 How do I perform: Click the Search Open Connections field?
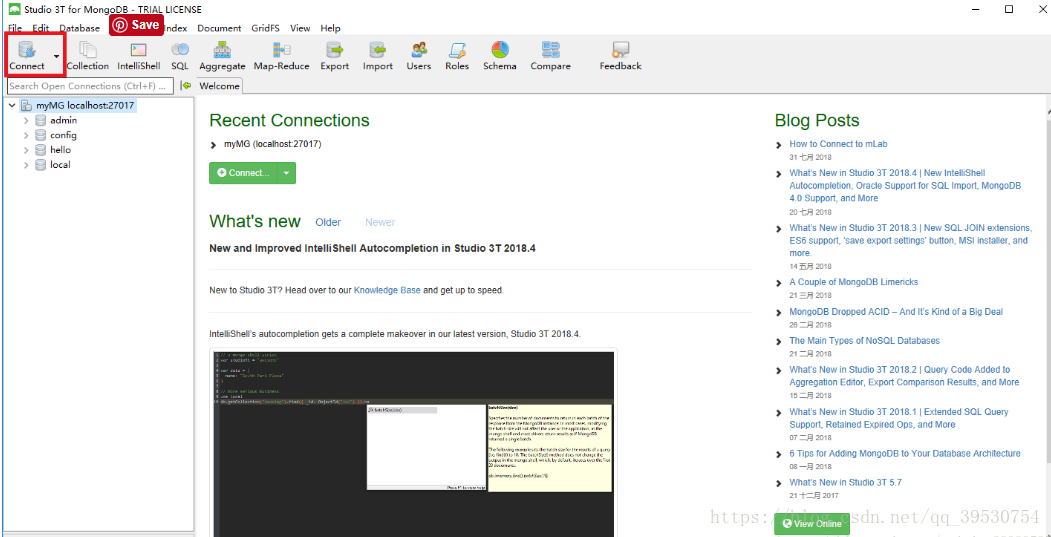tap(90, 86)
